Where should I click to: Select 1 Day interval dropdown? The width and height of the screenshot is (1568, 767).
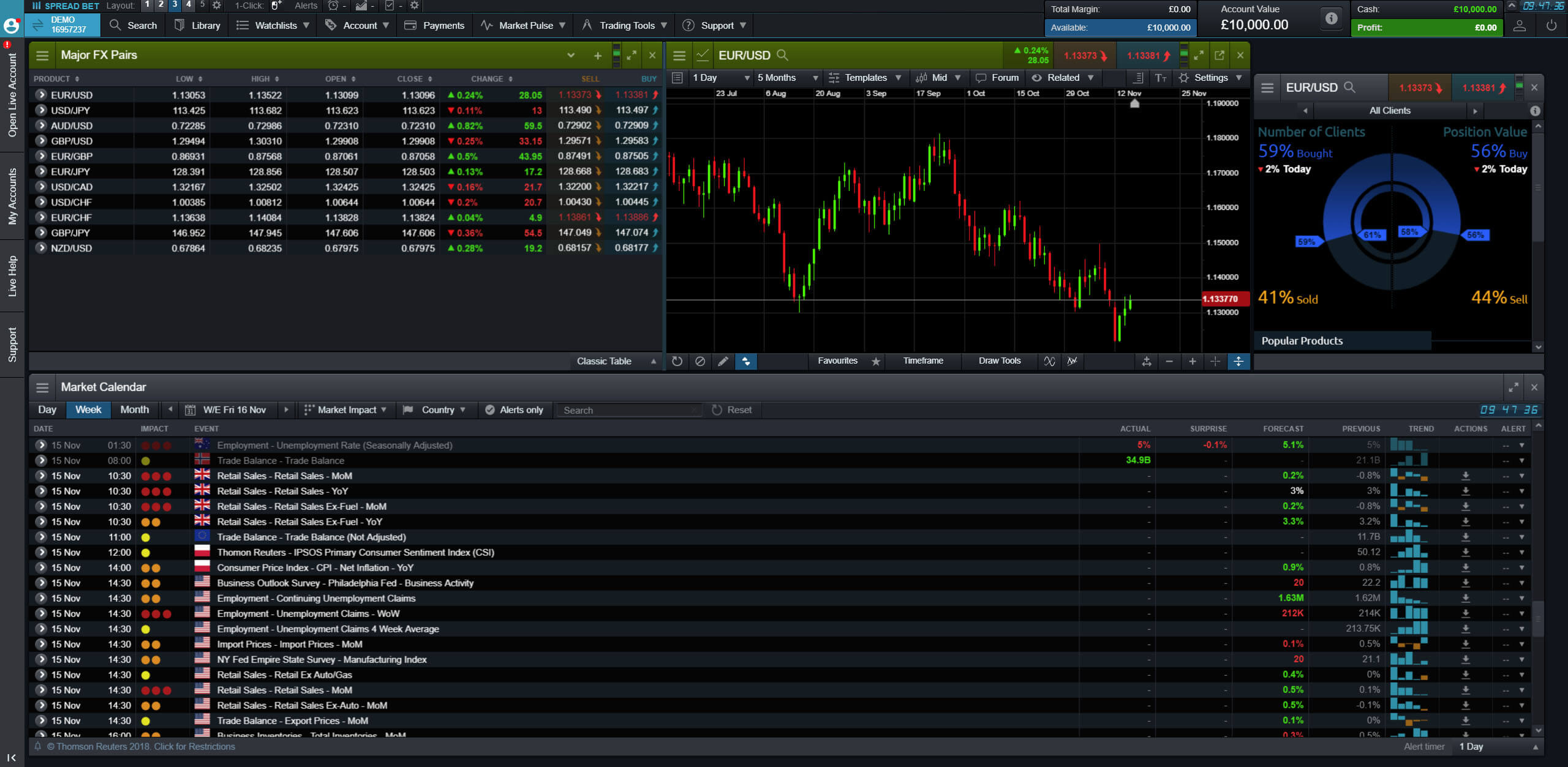point(720,78)
